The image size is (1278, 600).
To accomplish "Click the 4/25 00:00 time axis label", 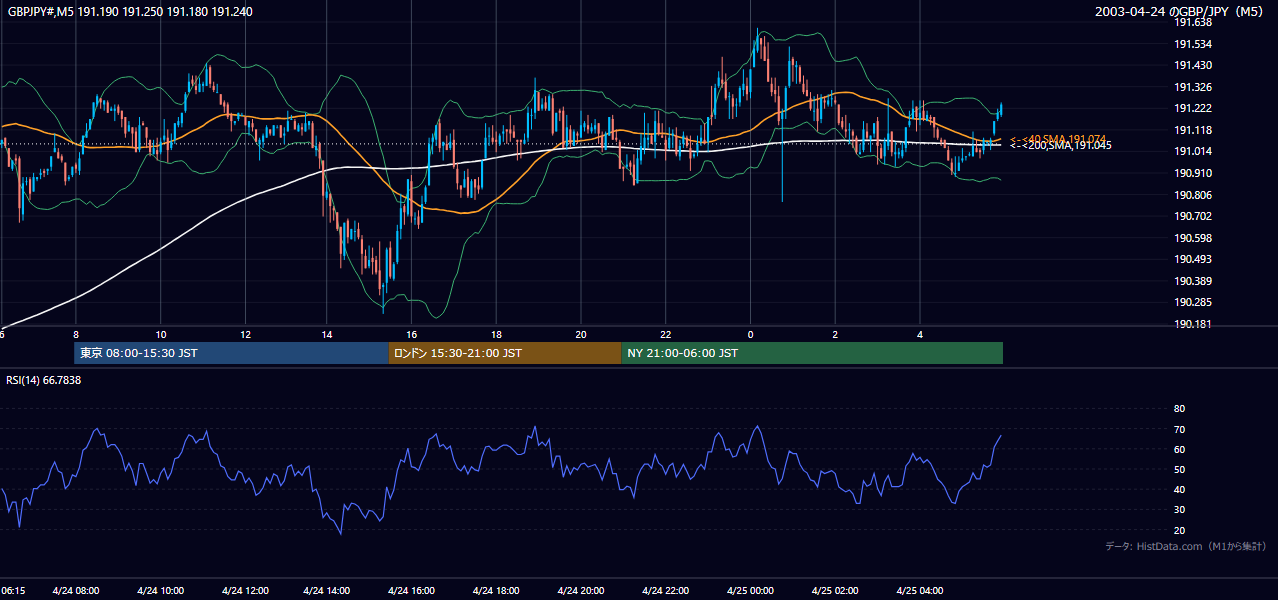I will (751, 591).
